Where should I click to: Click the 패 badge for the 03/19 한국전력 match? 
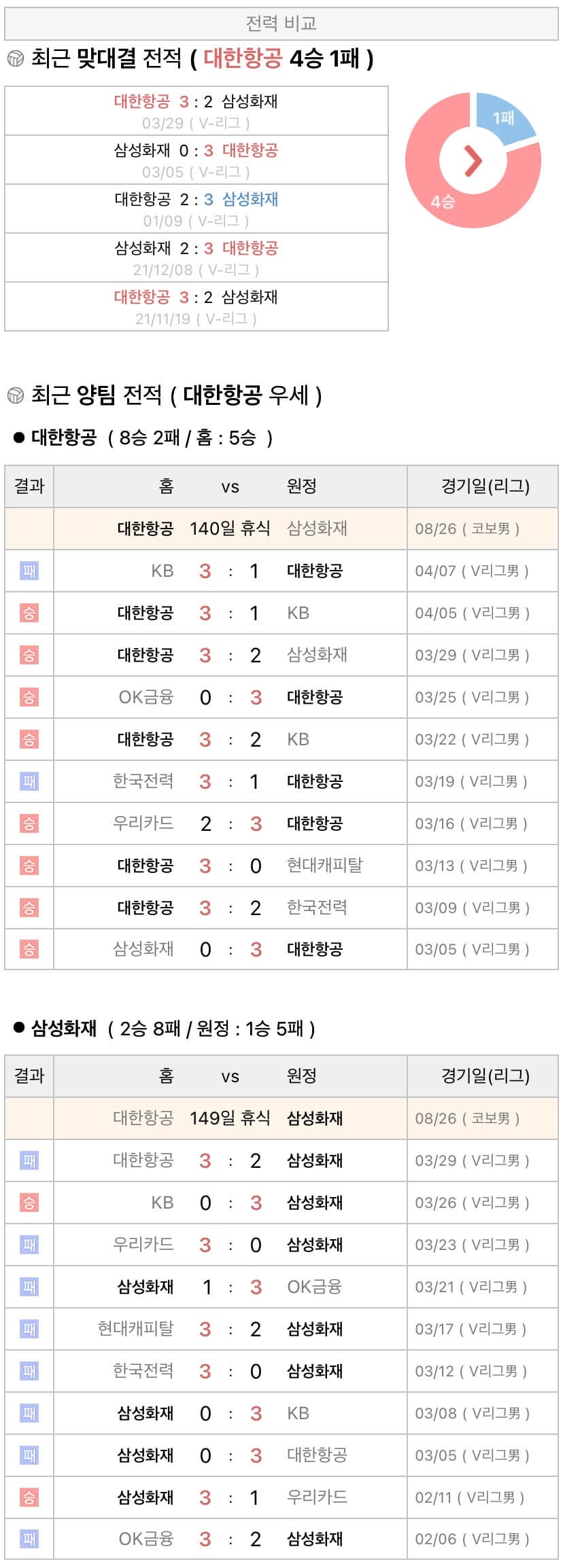click(x=29, y=781)
